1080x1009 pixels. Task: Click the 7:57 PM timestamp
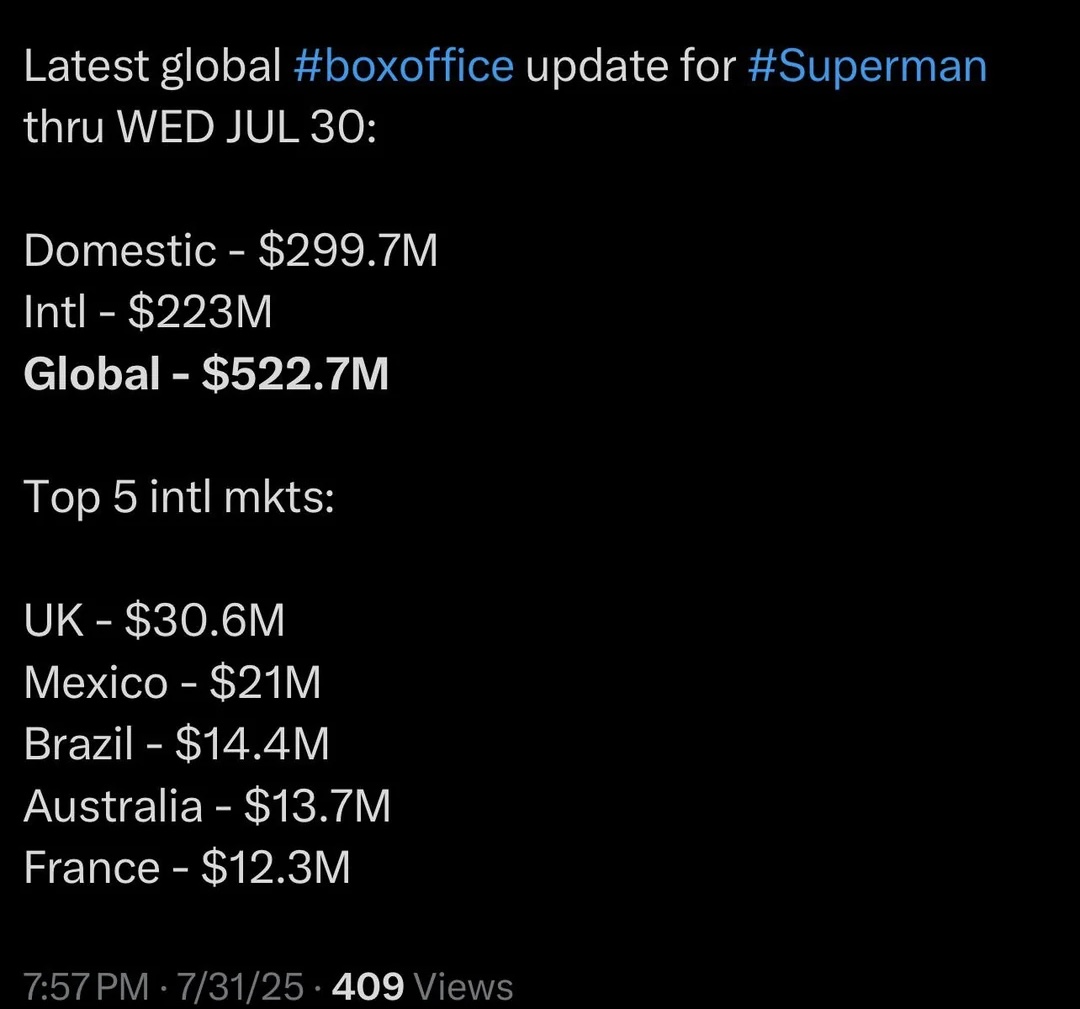86,987
